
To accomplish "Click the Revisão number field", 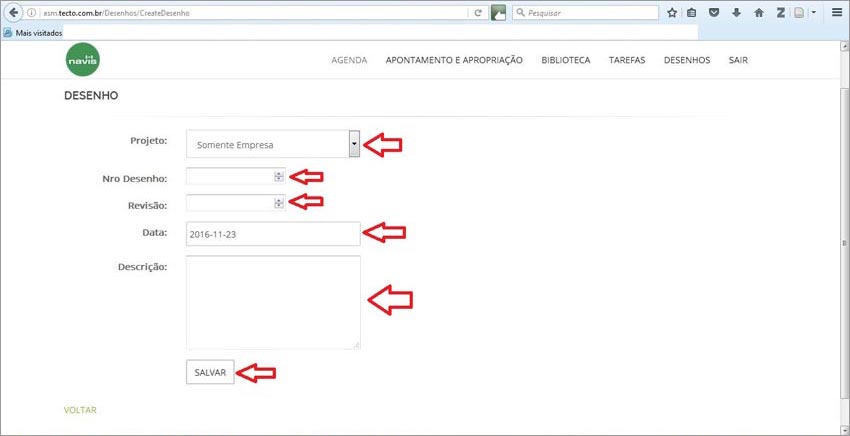I will [235, 203].
